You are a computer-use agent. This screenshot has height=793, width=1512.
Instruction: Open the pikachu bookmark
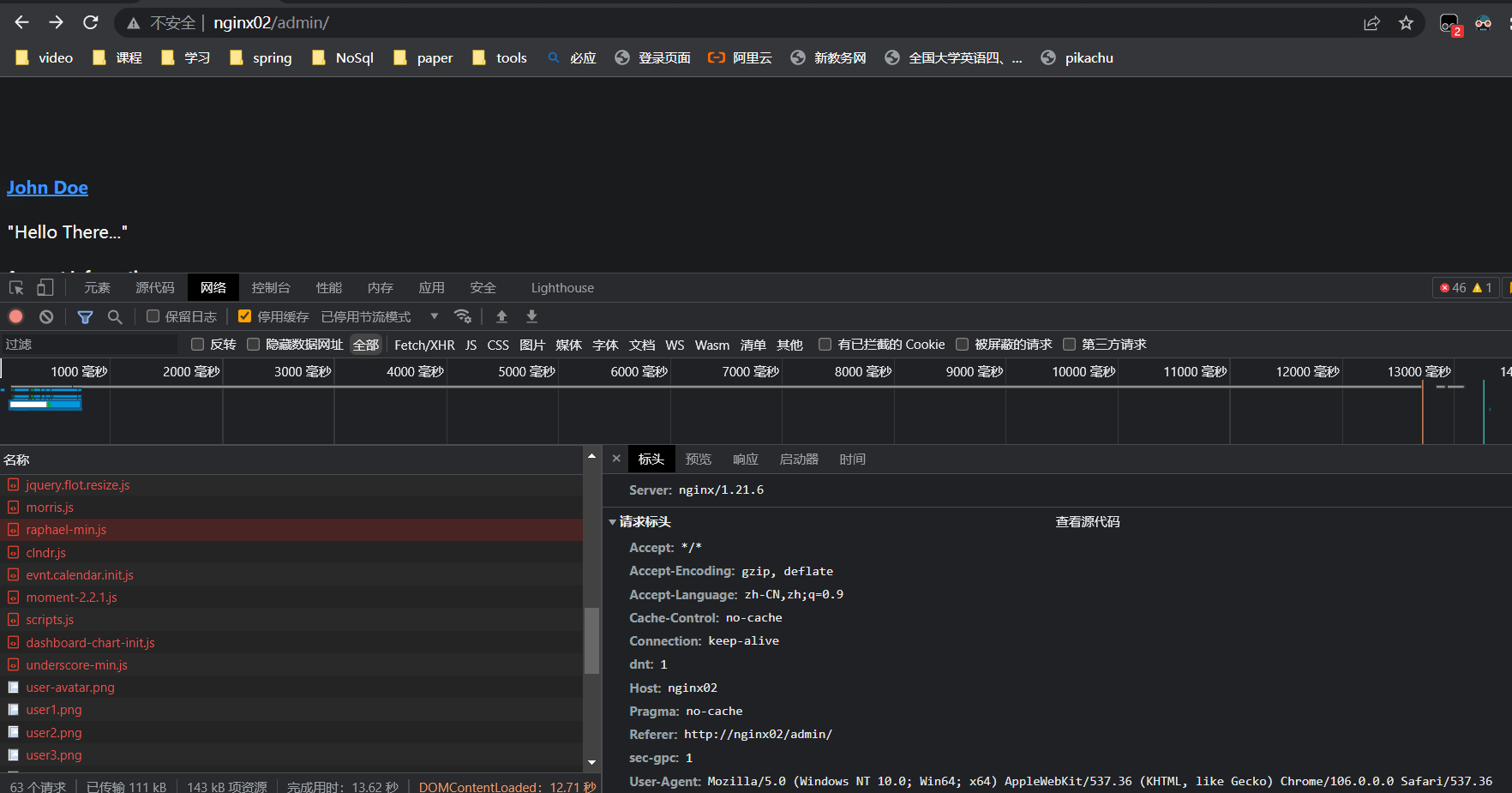point(1077,57)
